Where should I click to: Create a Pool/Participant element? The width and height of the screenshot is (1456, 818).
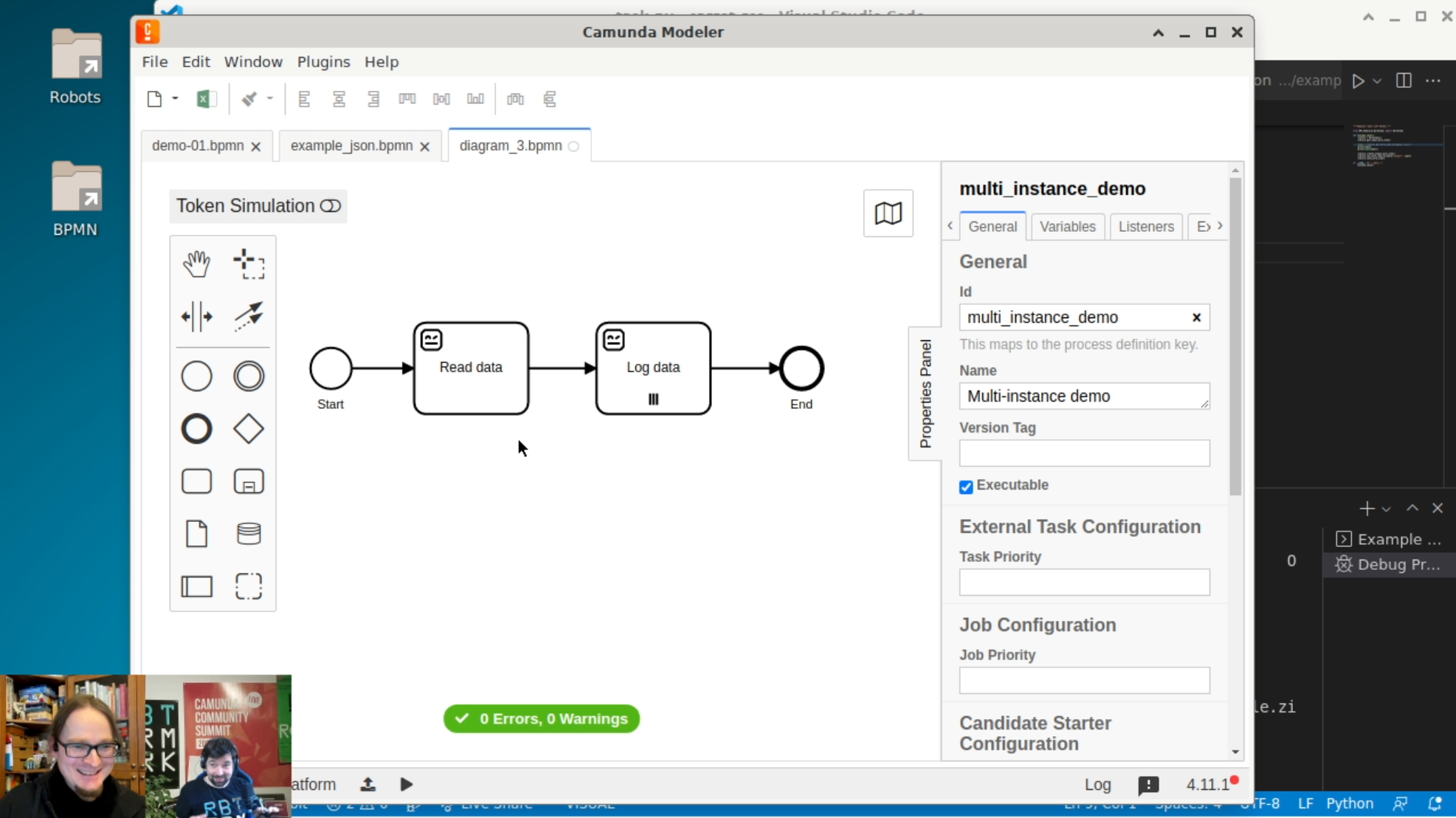coord(196,586)
